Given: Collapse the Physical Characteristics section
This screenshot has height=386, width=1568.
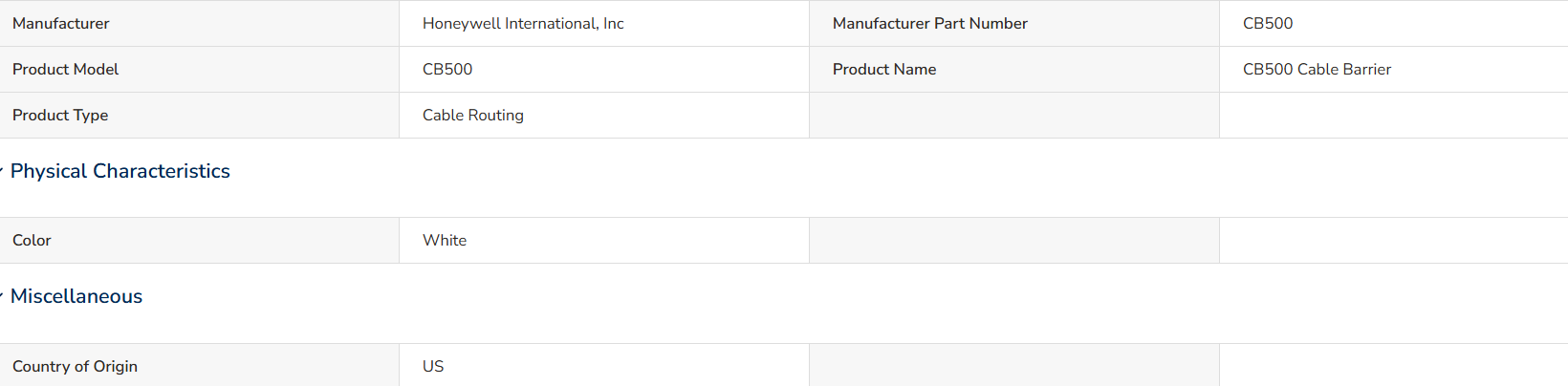Looking at the screenshot, I should [x=120, y=171].
